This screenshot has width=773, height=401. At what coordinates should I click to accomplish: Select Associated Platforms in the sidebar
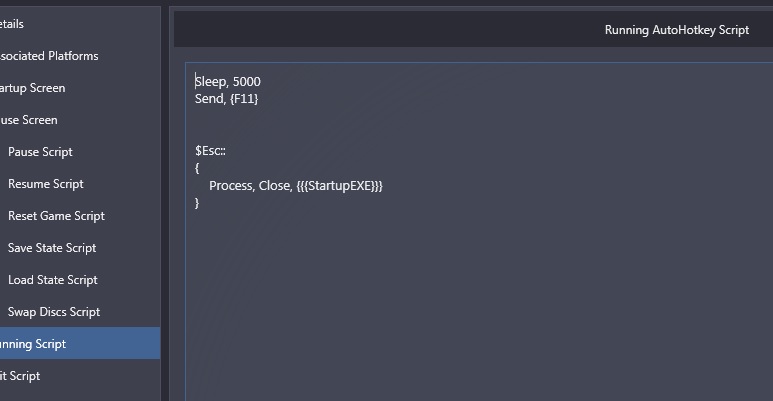coord(80,56)
